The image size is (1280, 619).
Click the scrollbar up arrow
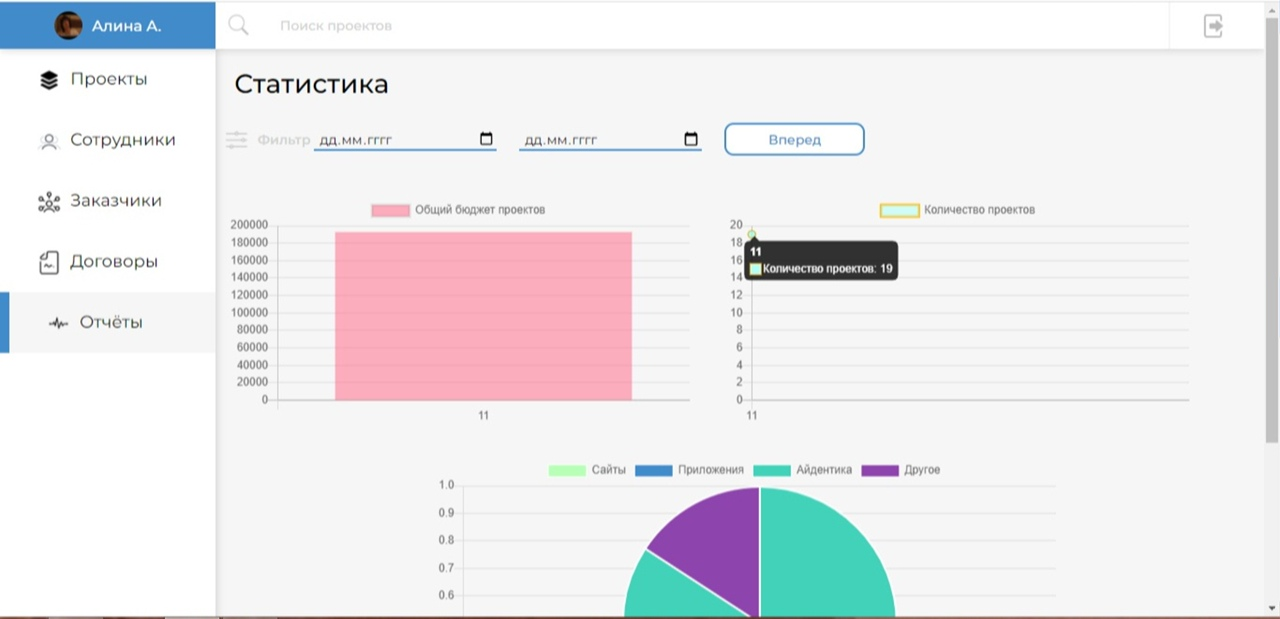(1272, 7)
